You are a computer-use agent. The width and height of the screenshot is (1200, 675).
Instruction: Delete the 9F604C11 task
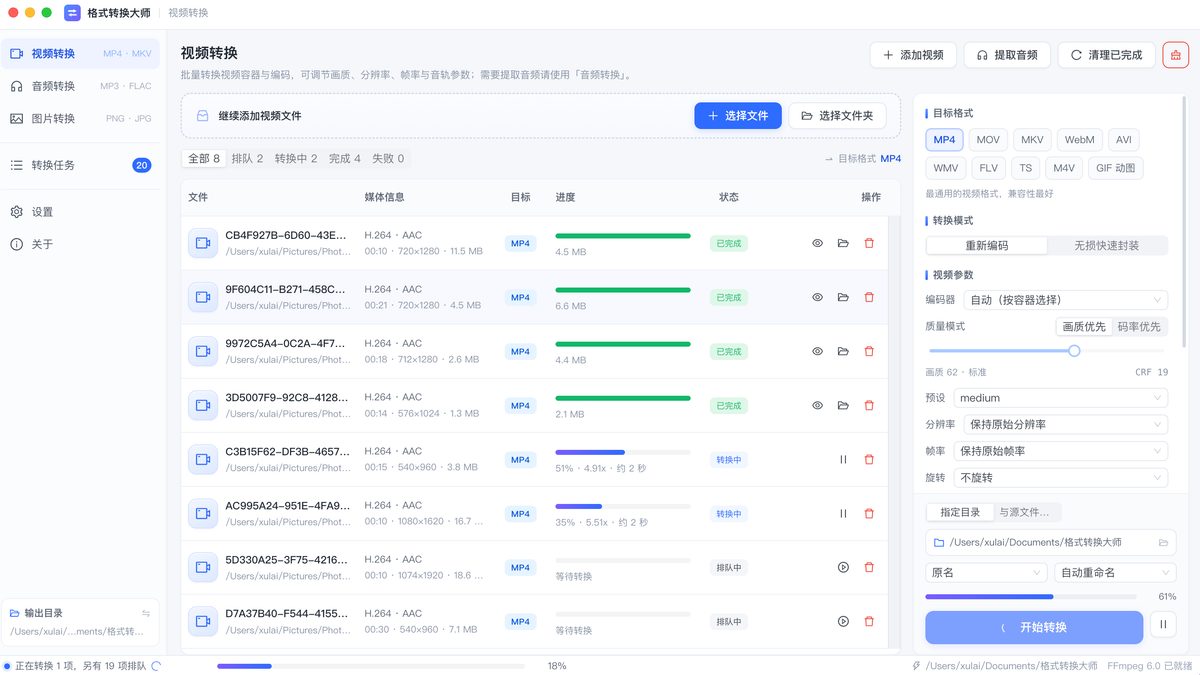pos(869,297)
